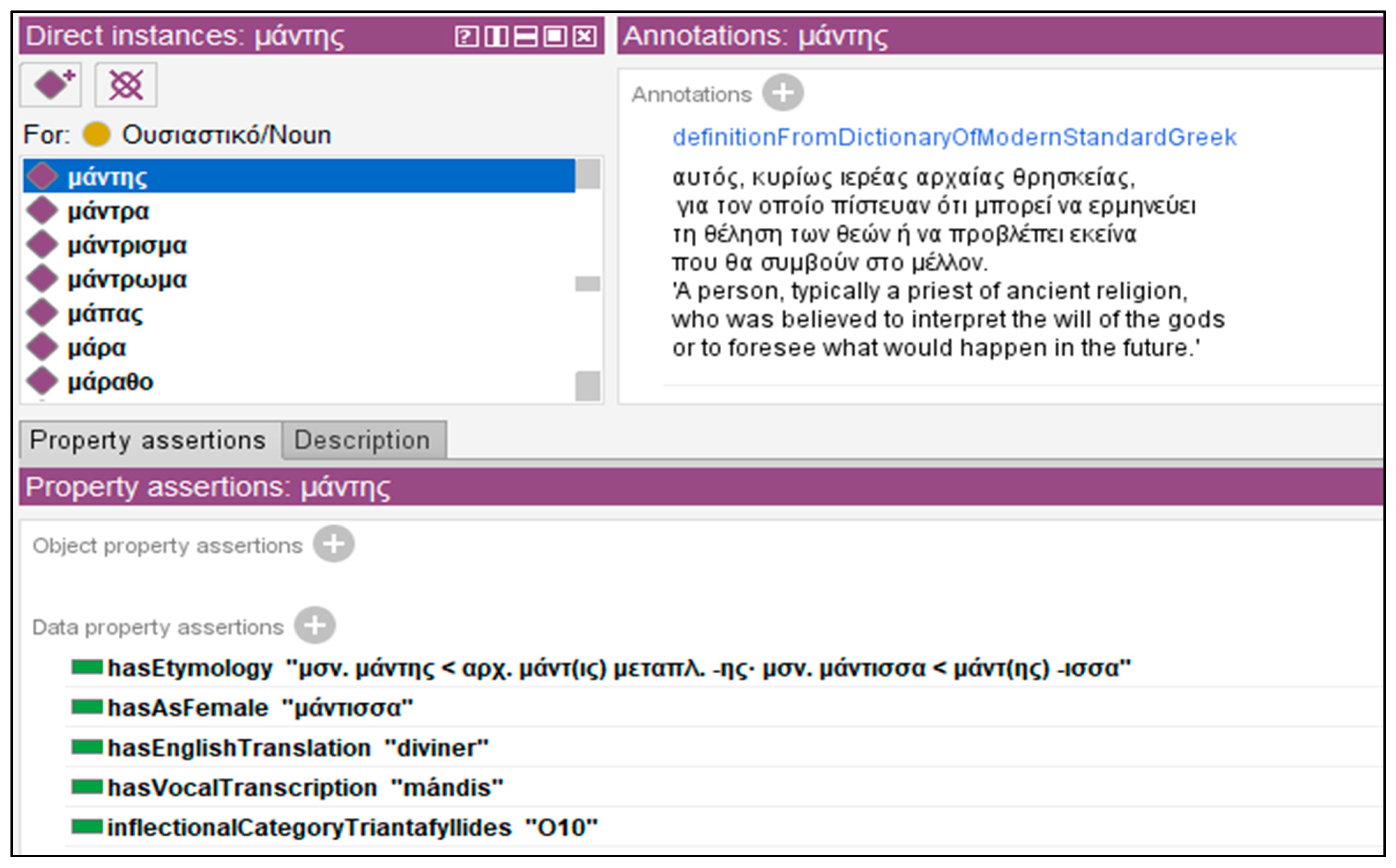1396x868 pixels.
Task: Click the add individual diamond icon
Action: 51,85
